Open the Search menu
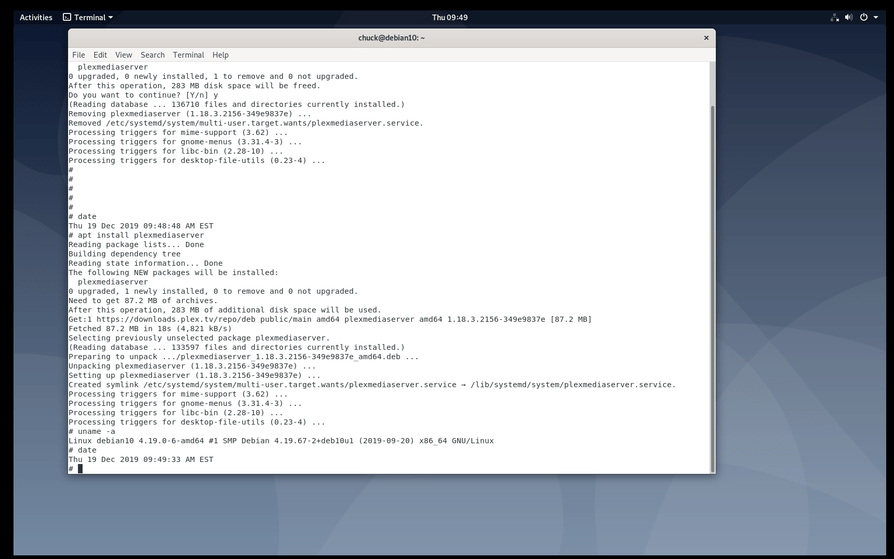 (153, 55)
